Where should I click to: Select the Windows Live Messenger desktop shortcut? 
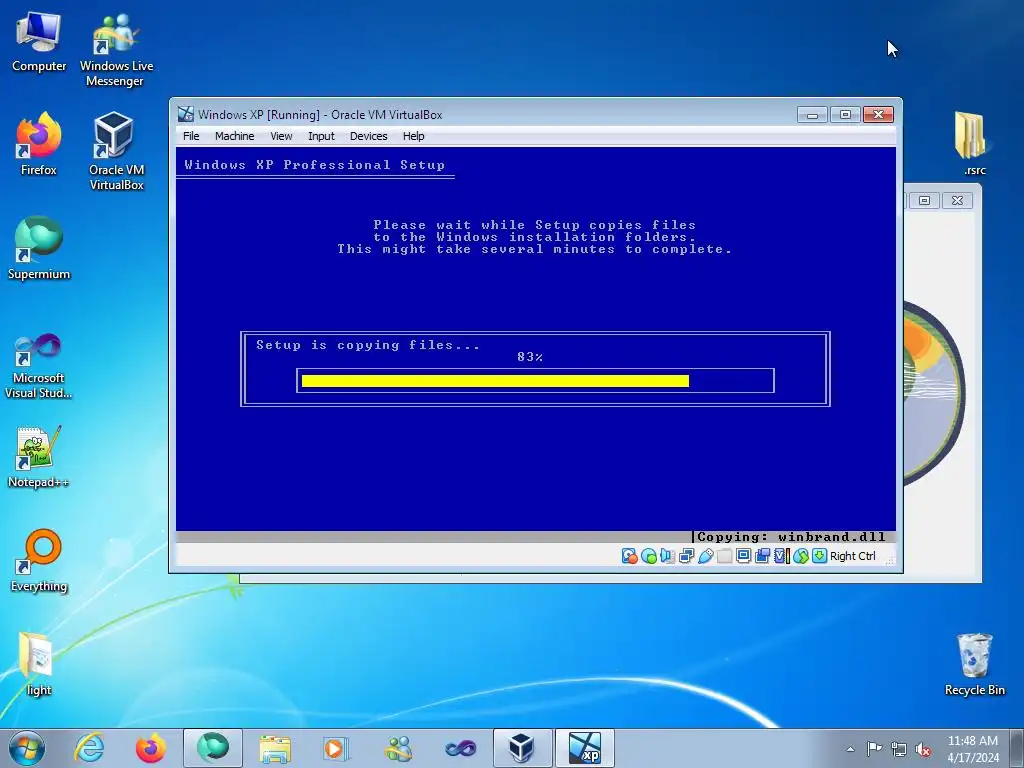(116, 50)
